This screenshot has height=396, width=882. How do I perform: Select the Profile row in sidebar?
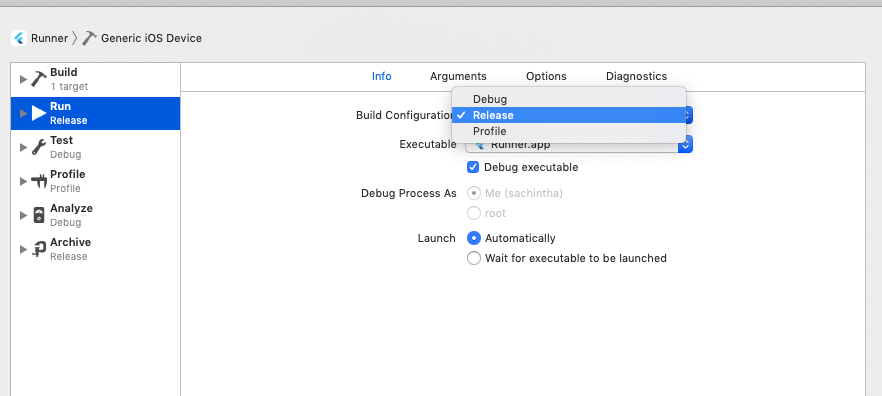pos(96,181)
